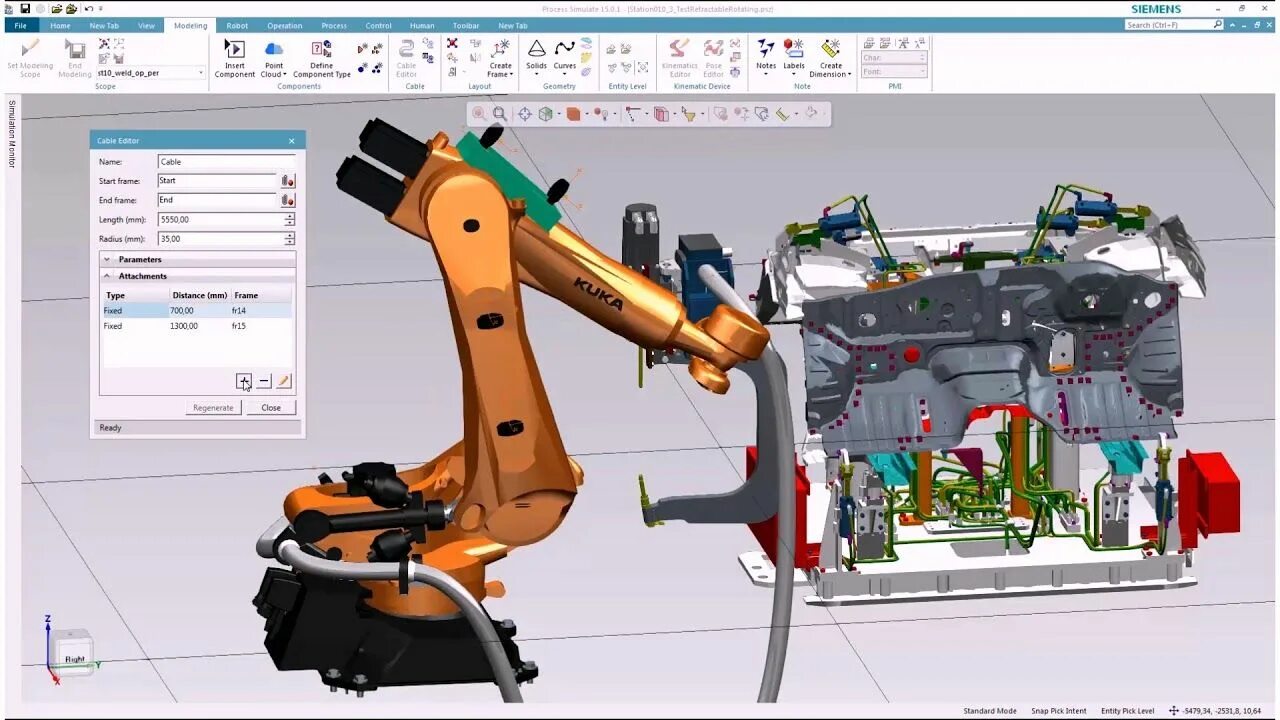Image resolution: width=1280 pixels, height=720 pixels.
Task: Click the End frame input field
Action: pos(217,200)
